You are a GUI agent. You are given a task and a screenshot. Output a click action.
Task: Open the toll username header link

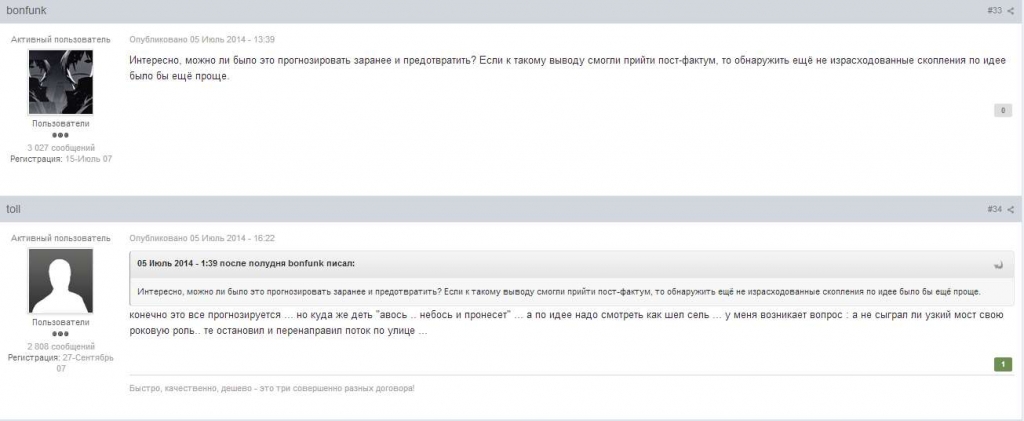click(13, 210)
